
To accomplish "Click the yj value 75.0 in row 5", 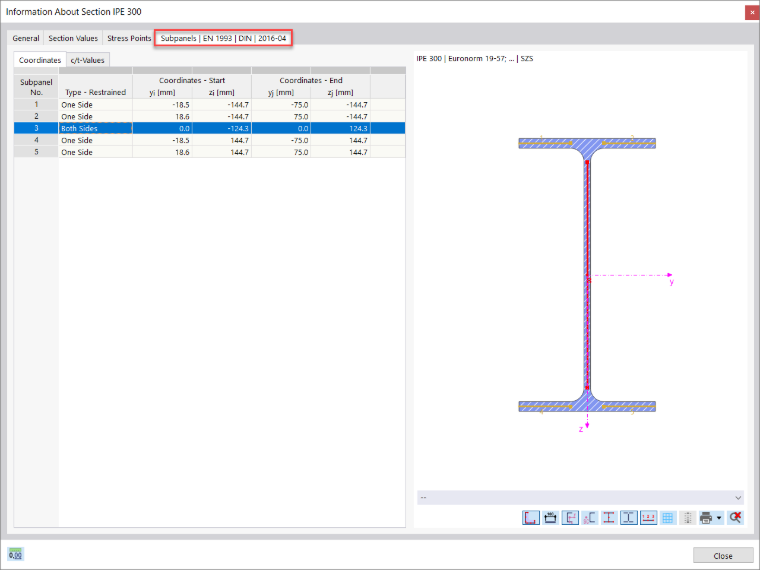I will (281, 152).
